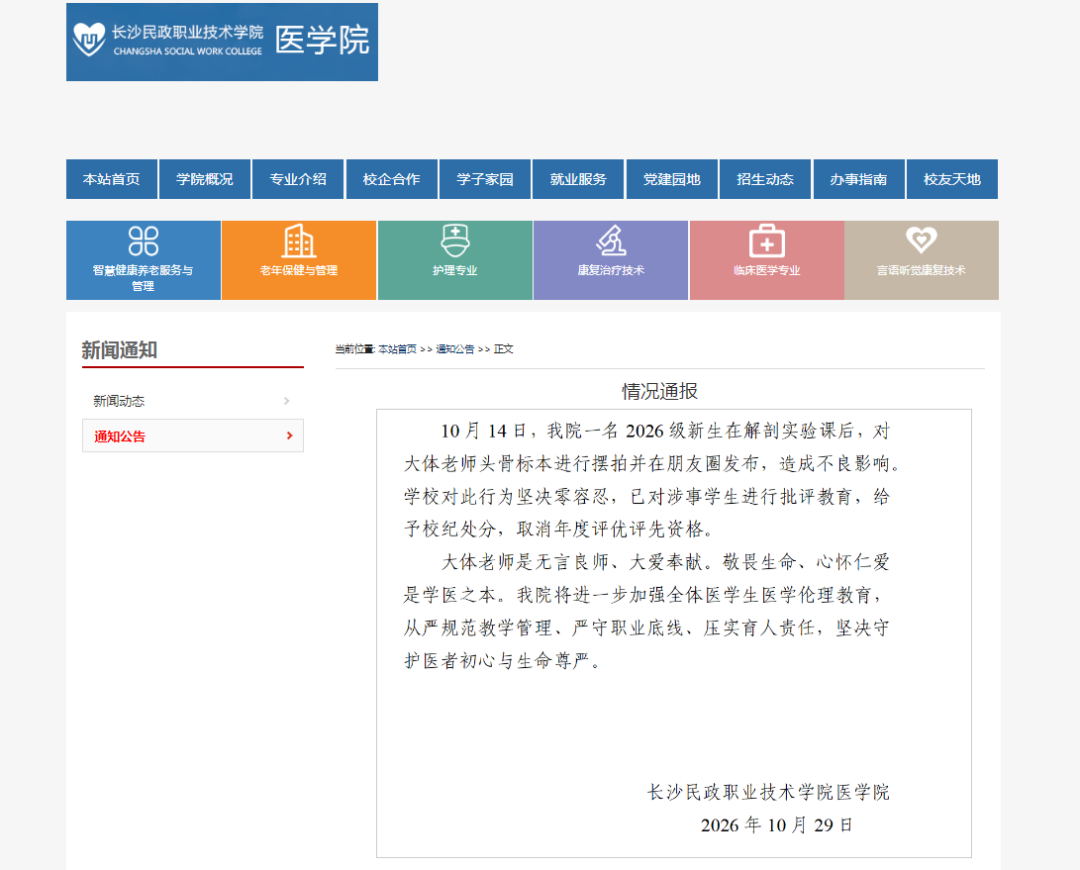The width and height of the screenshot is (1080, 870).
Task: Select the 办事指南 nav item
Action: pyautogui.click(x=858, y=179)
